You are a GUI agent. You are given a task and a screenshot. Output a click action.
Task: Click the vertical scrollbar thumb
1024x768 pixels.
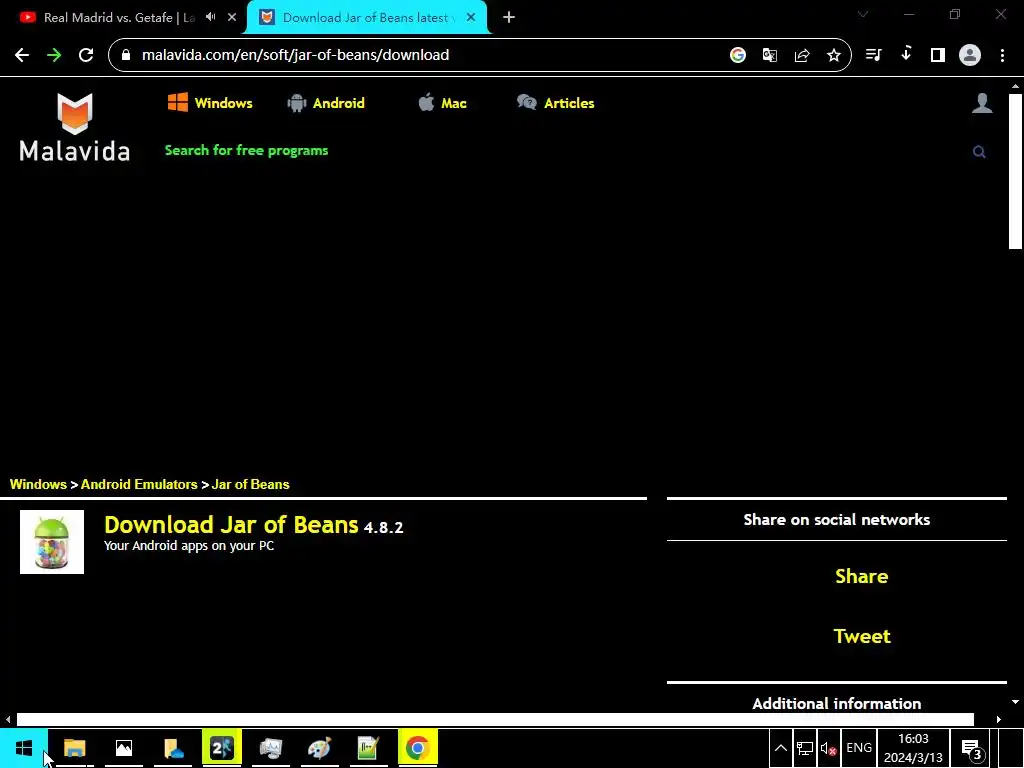(1015, 171)
